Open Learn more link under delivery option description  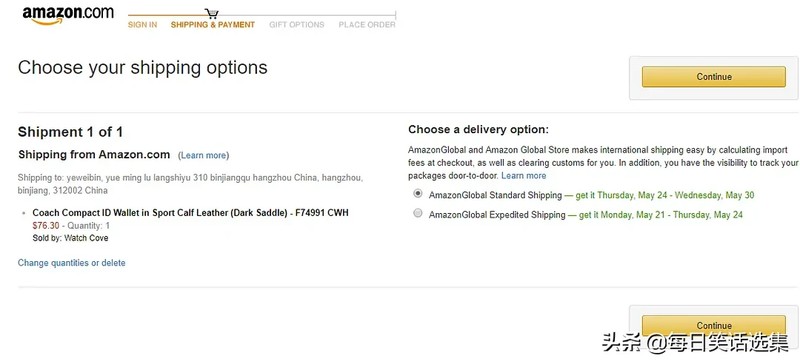[523, 176]
